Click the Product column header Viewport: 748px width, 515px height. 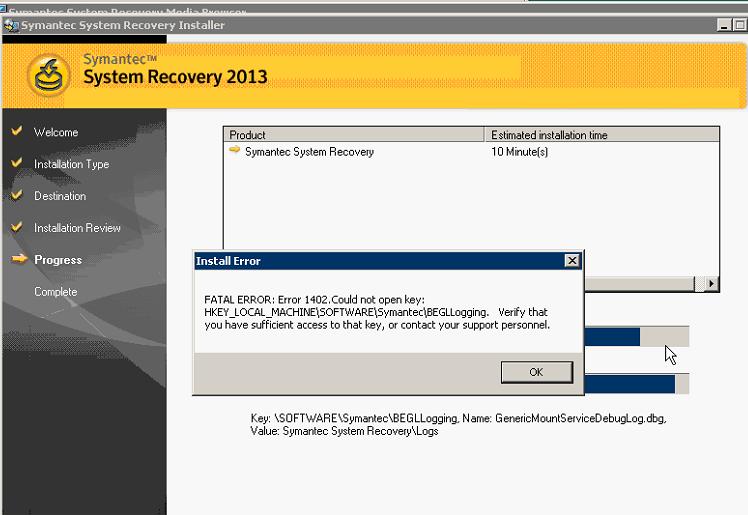click(x=354, y=134)
